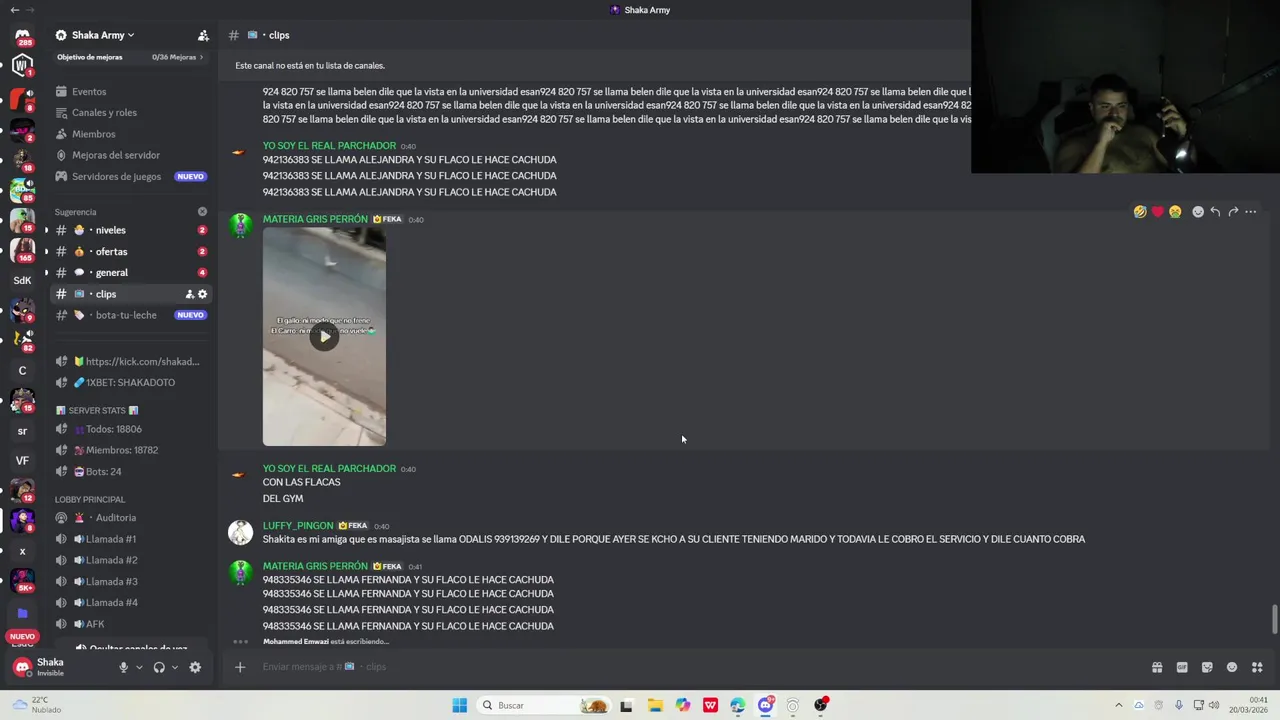1280x720 pixels.
Task: Join the Llamada #1 voice channel
Action: point(130,539)
